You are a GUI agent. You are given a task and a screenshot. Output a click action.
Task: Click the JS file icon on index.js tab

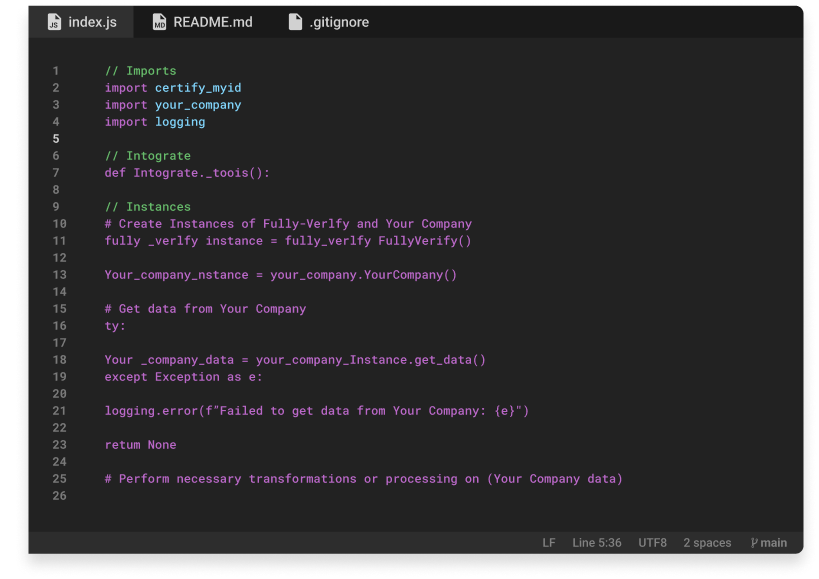coord(54,22)
